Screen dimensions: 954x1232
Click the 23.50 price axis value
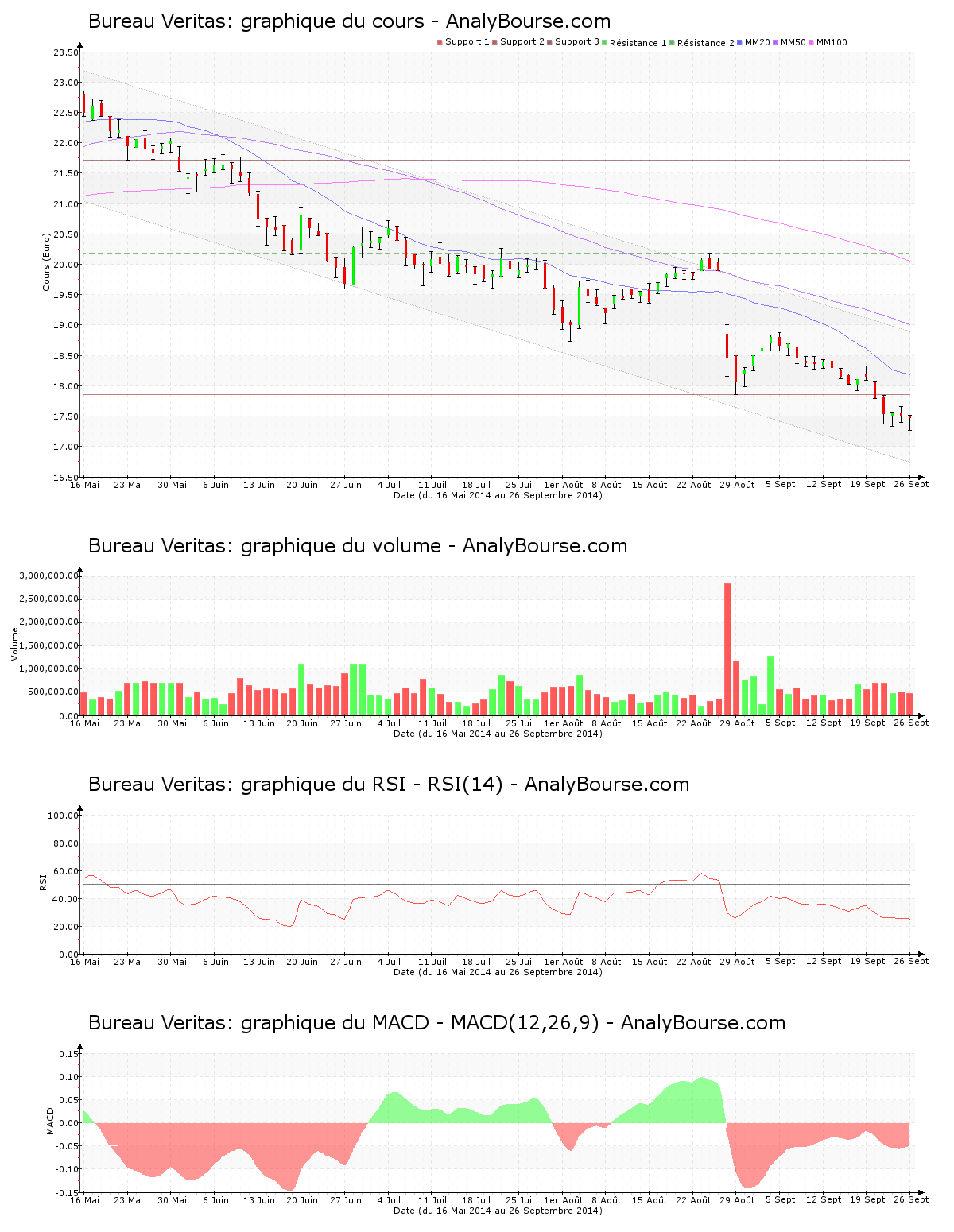click(65, 52)
